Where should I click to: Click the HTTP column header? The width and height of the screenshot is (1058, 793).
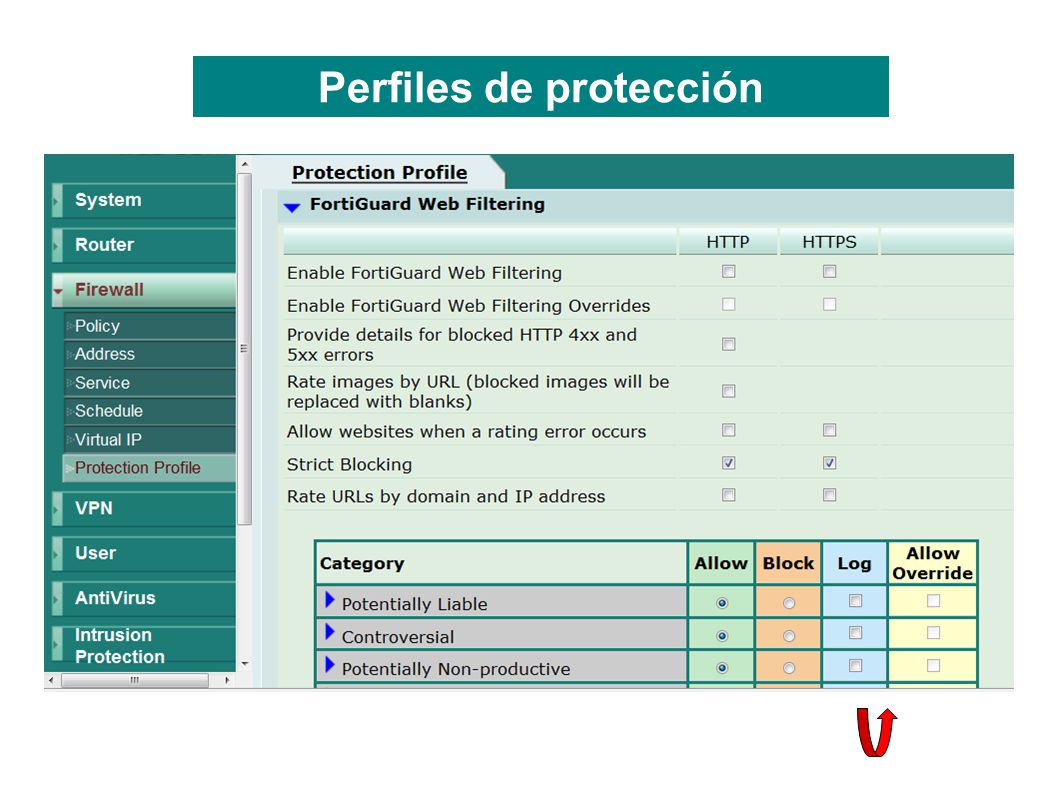coord(727,242)
